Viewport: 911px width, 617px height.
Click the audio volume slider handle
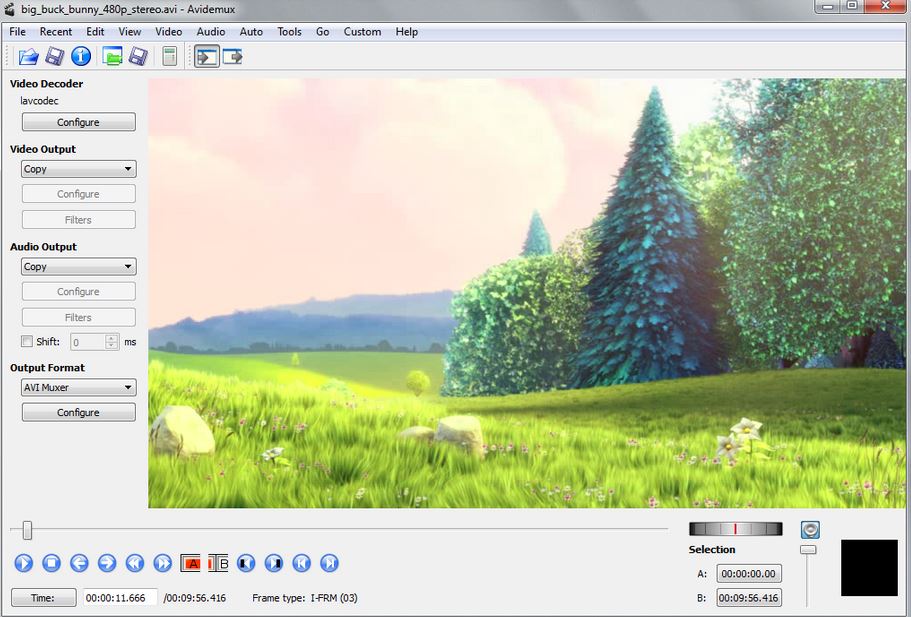tap(808, 550)
